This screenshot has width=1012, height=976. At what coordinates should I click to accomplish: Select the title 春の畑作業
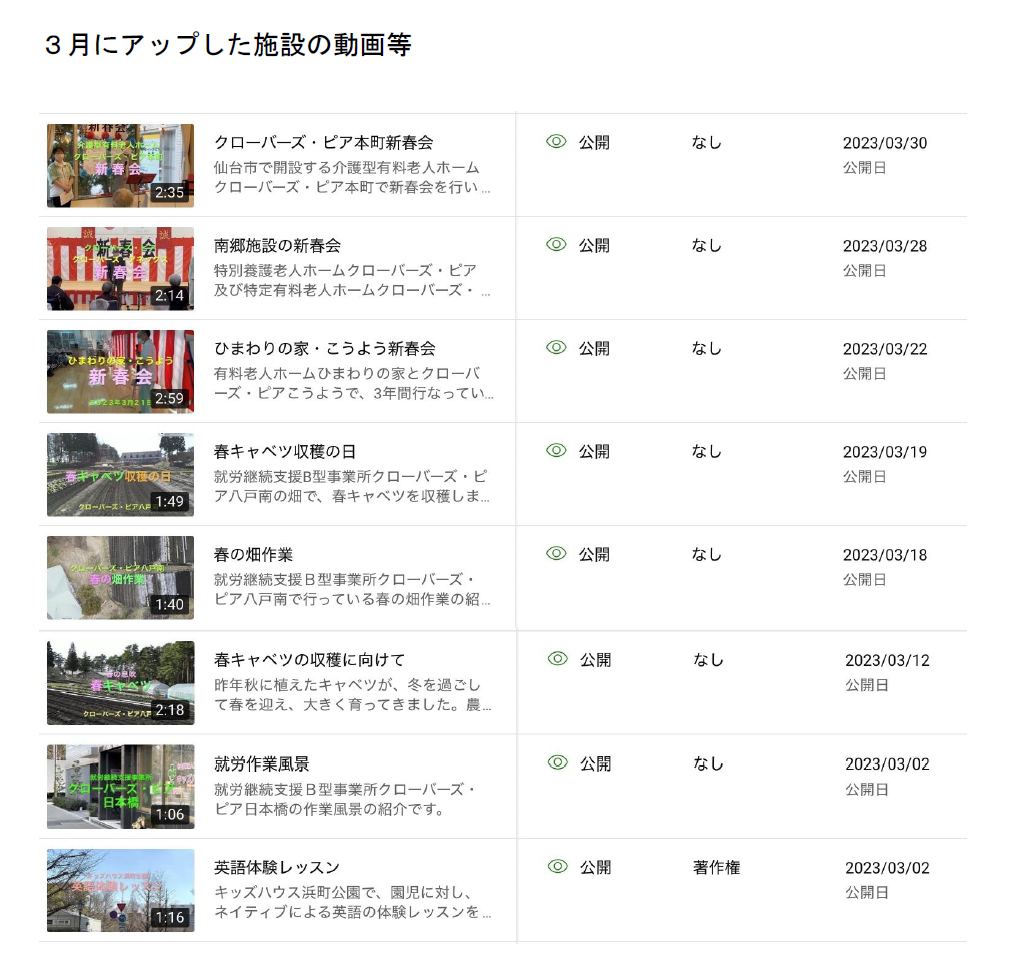(254, 555)
